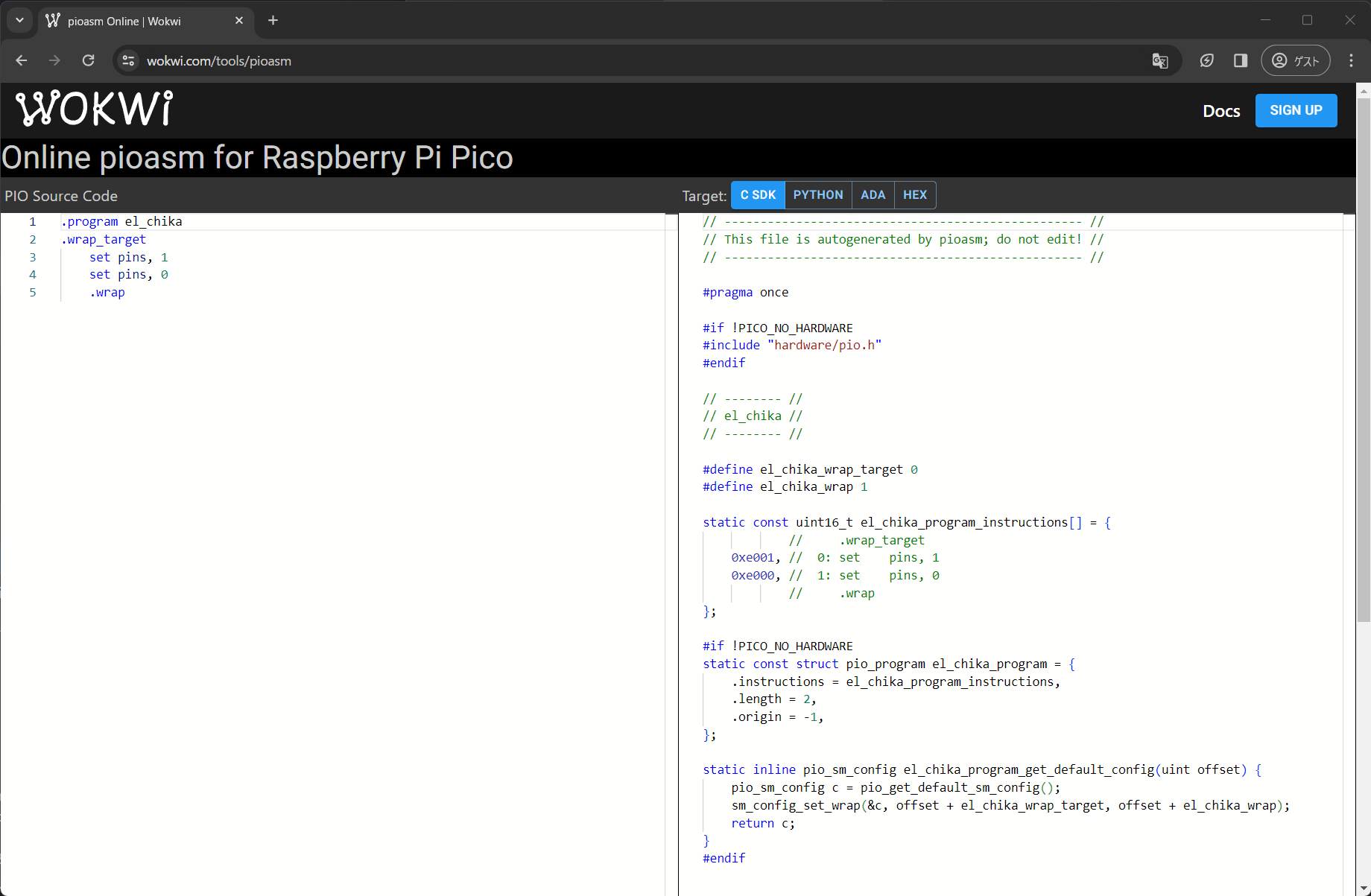
Task: Click line number 5 in source editor
Action: 33,292
